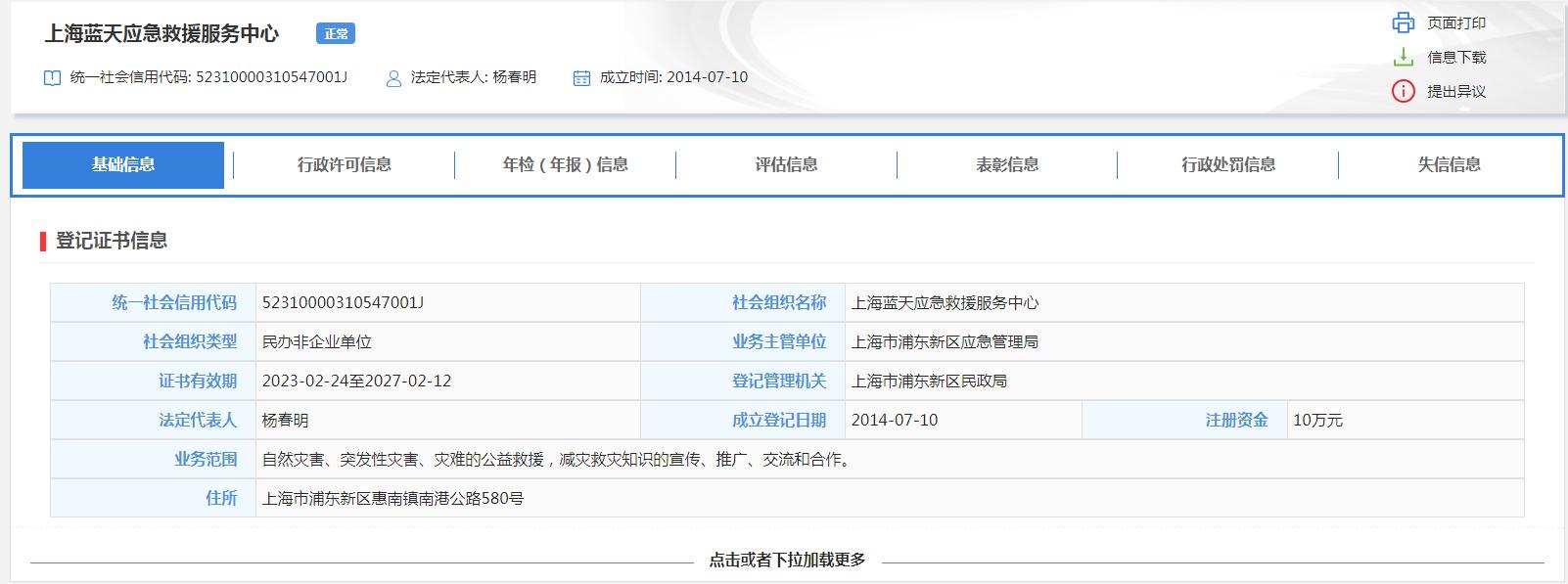This screenshot has width=1568, height=584.
Task: Select the 评估信息 tab
Action: pyautogui.click(x=786, y=164)
